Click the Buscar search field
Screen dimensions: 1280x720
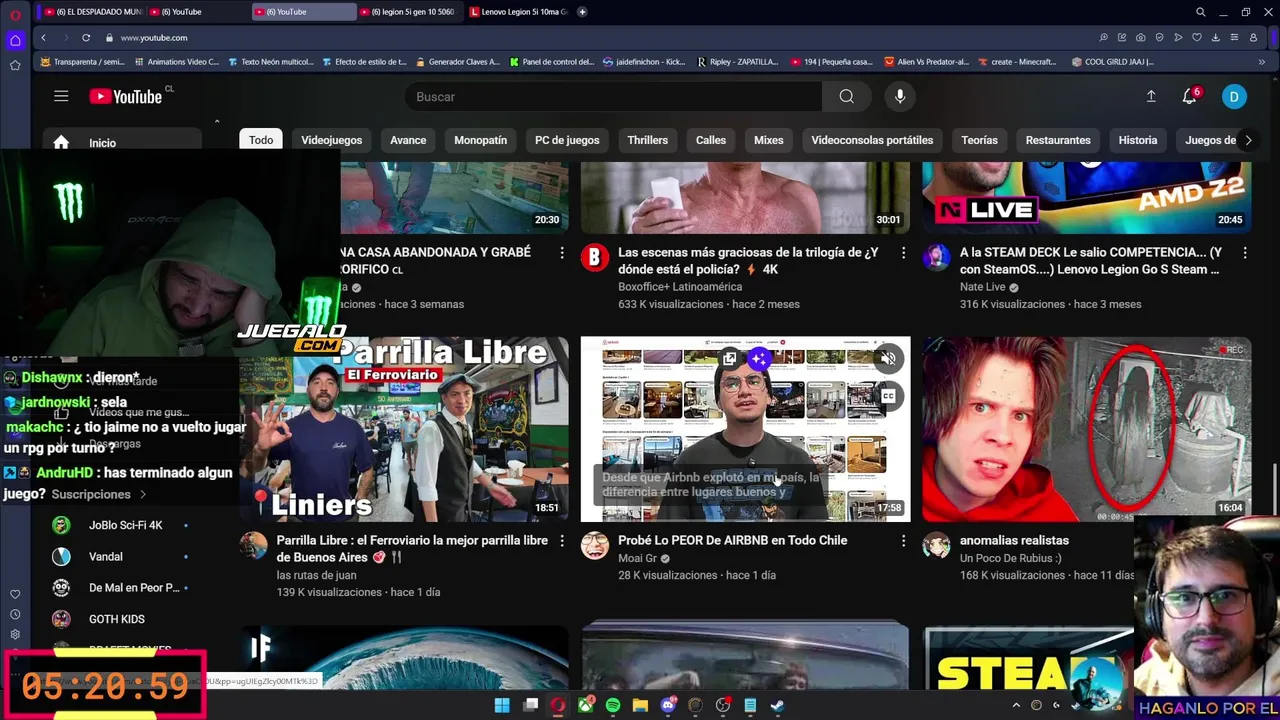coord(613,96)
